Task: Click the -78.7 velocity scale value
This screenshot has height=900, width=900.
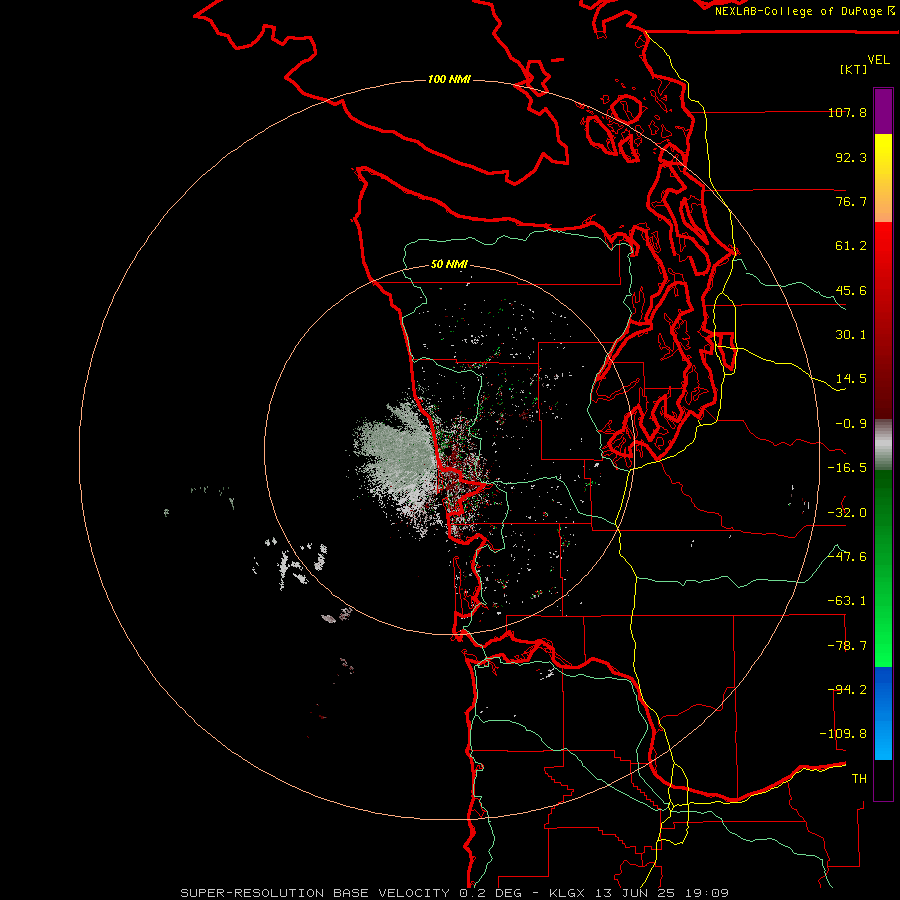Action: pos(847,646)
